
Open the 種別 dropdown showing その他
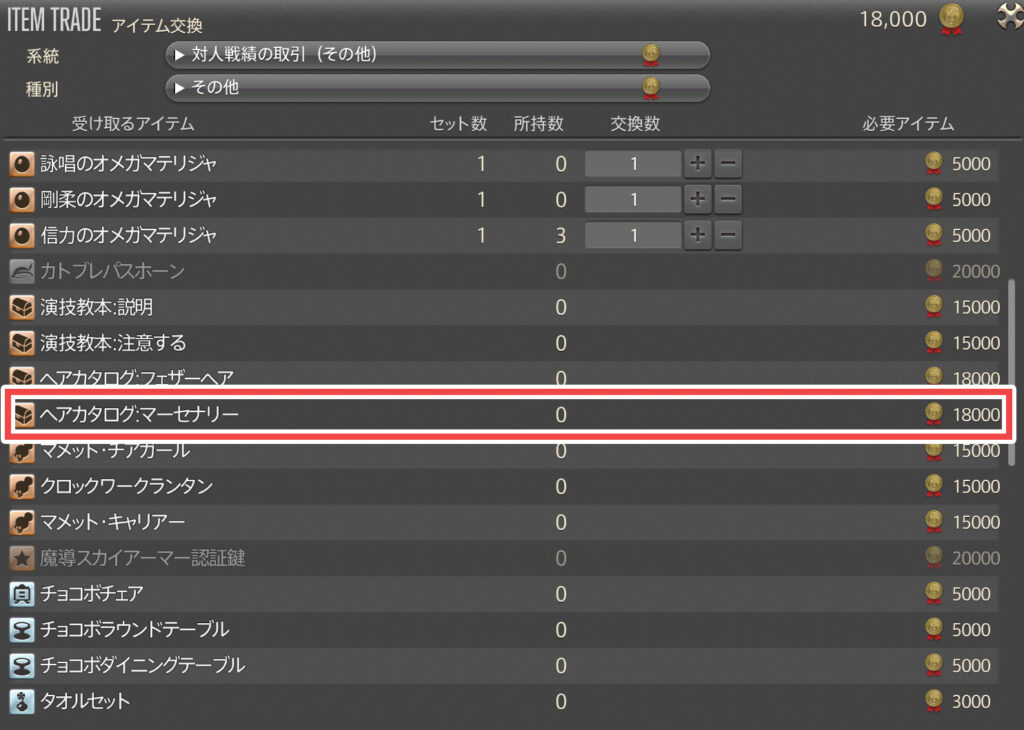click(440, 88)
